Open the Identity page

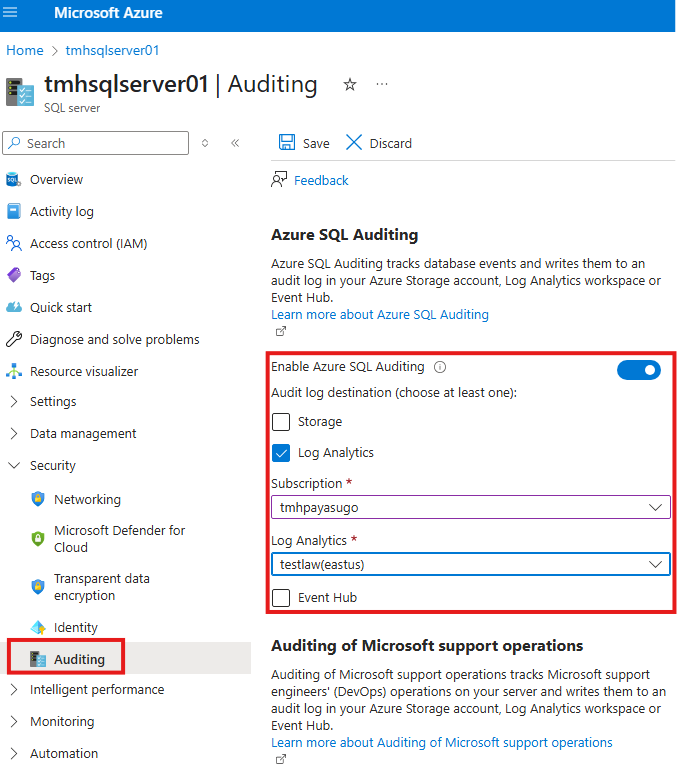tap(76, 627)
